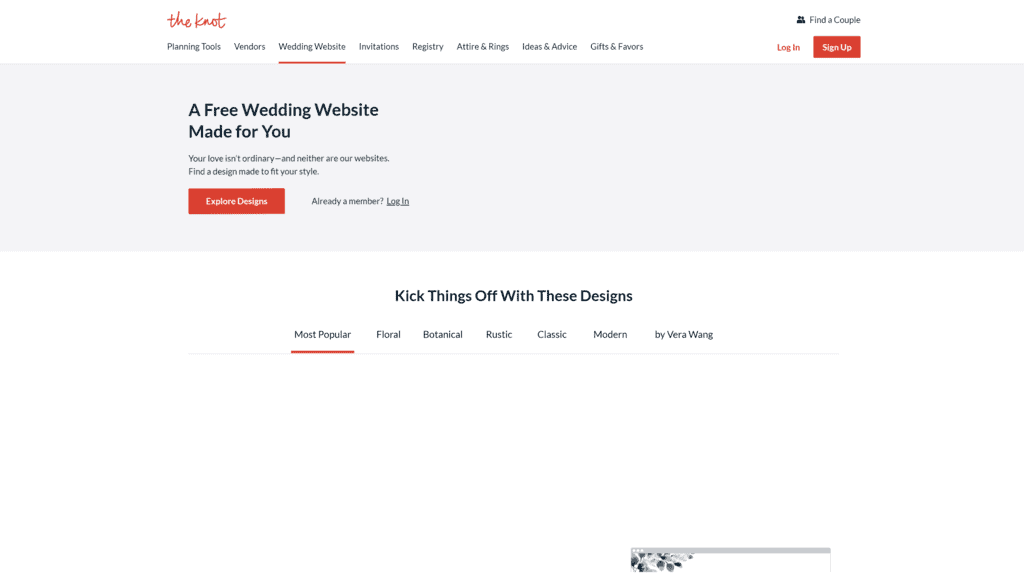The height and width of the screenshot is (576, 1024).
Task: Open Ideas & Advice menu
Action: coord(549,46)
